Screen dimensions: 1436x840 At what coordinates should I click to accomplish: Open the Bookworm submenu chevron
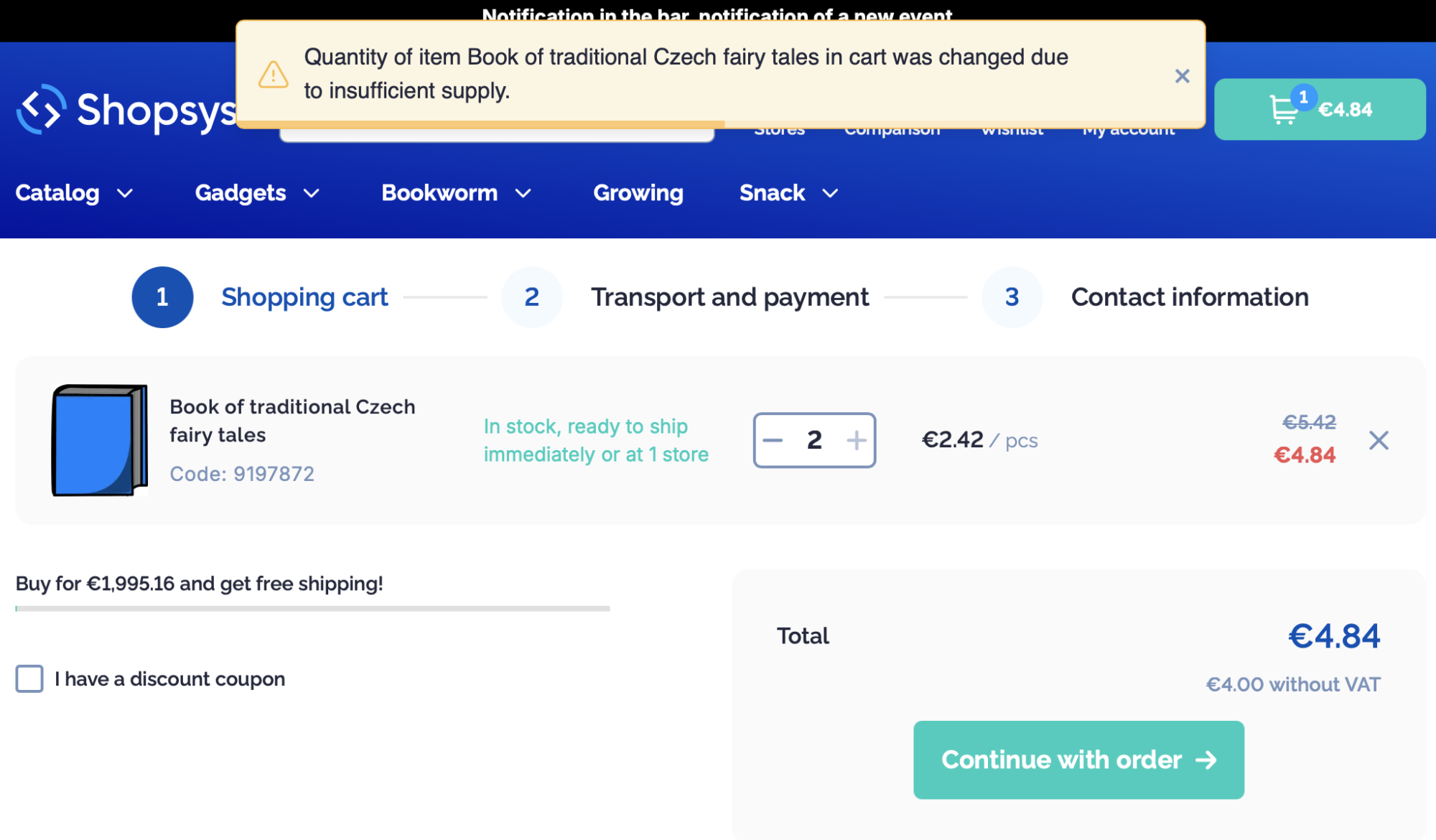(523, 193)
